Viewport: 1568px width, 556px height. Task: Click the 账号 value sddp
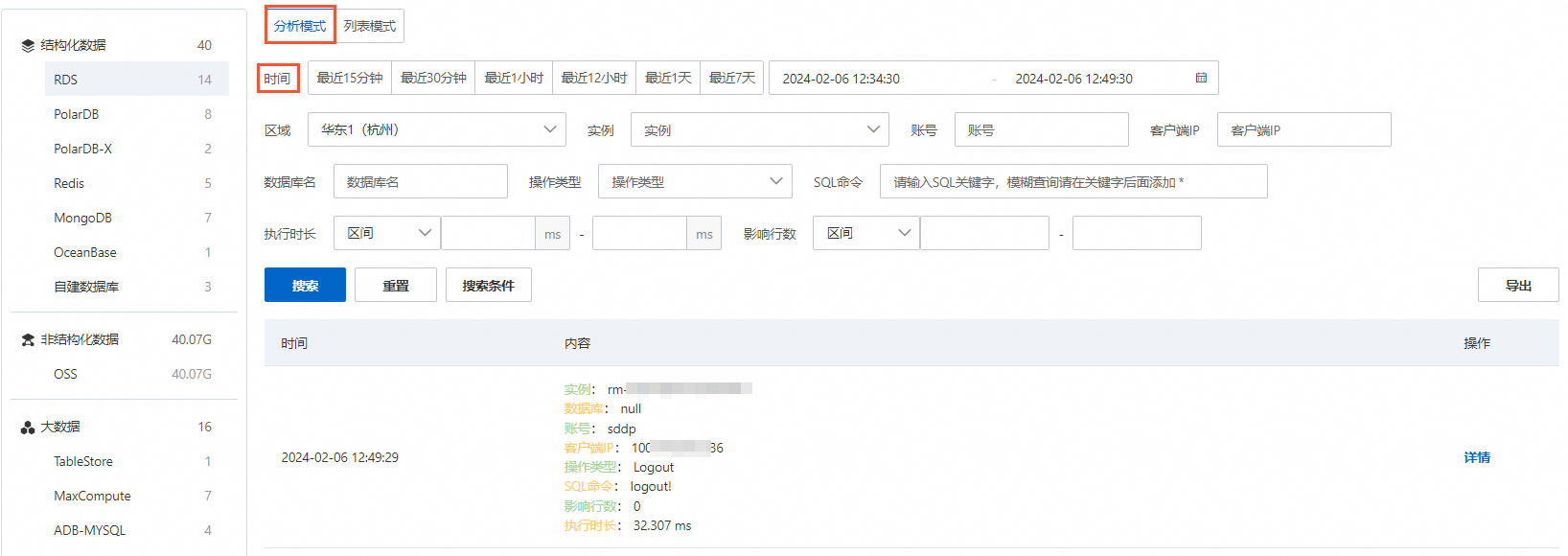click(x=621, y=429)
